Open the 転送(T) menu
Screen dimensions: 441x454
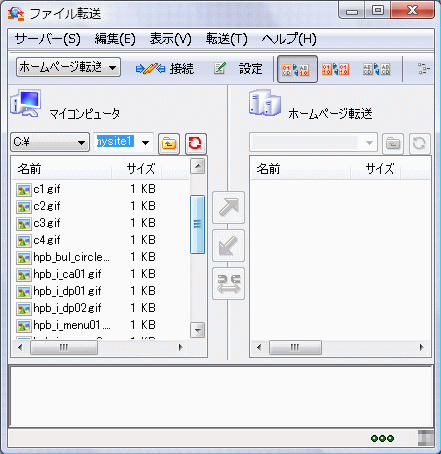(227, 39)
